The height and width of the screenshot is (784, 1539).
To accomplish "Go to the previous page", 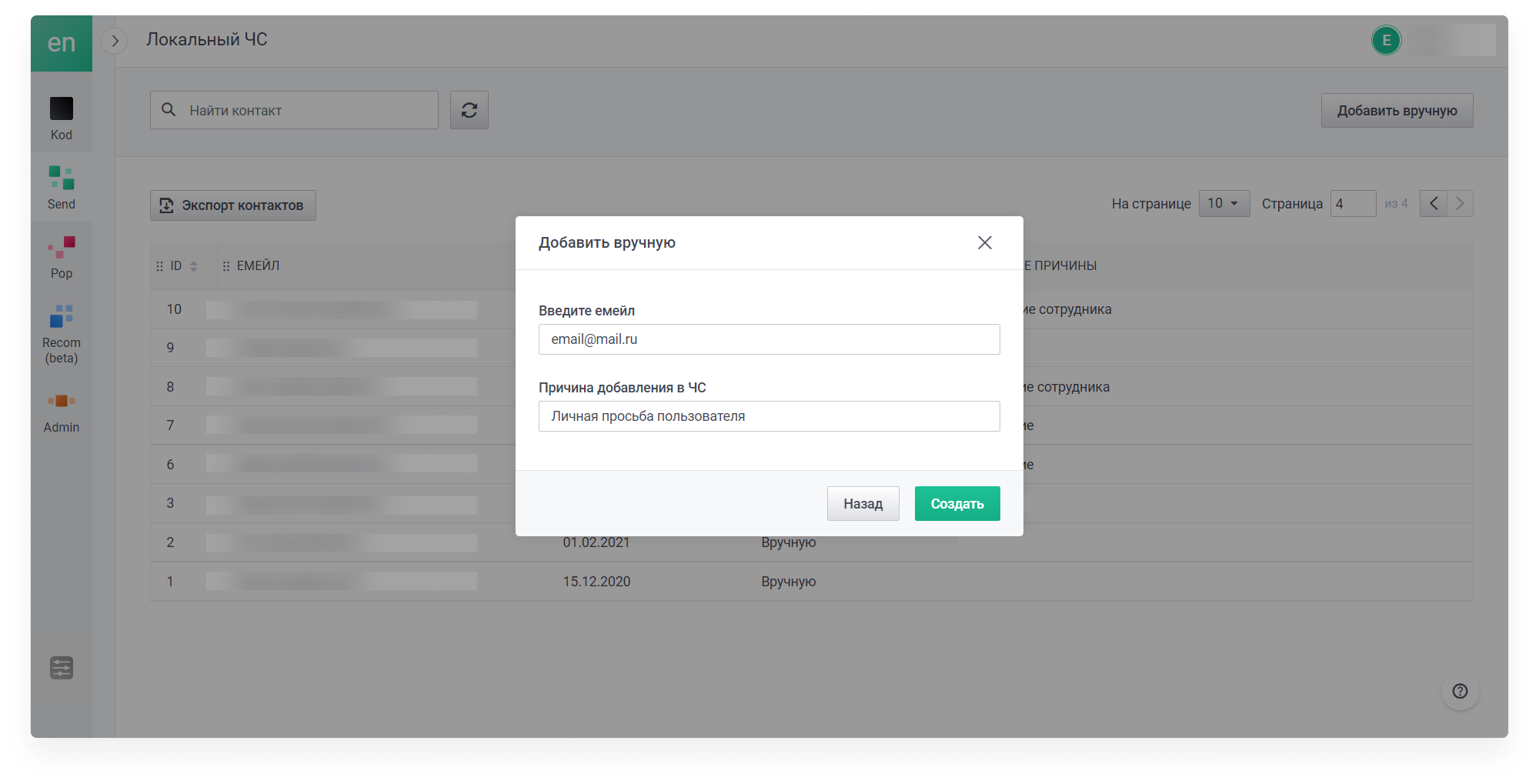I will pyautogui.click(x=1434, y=204).
